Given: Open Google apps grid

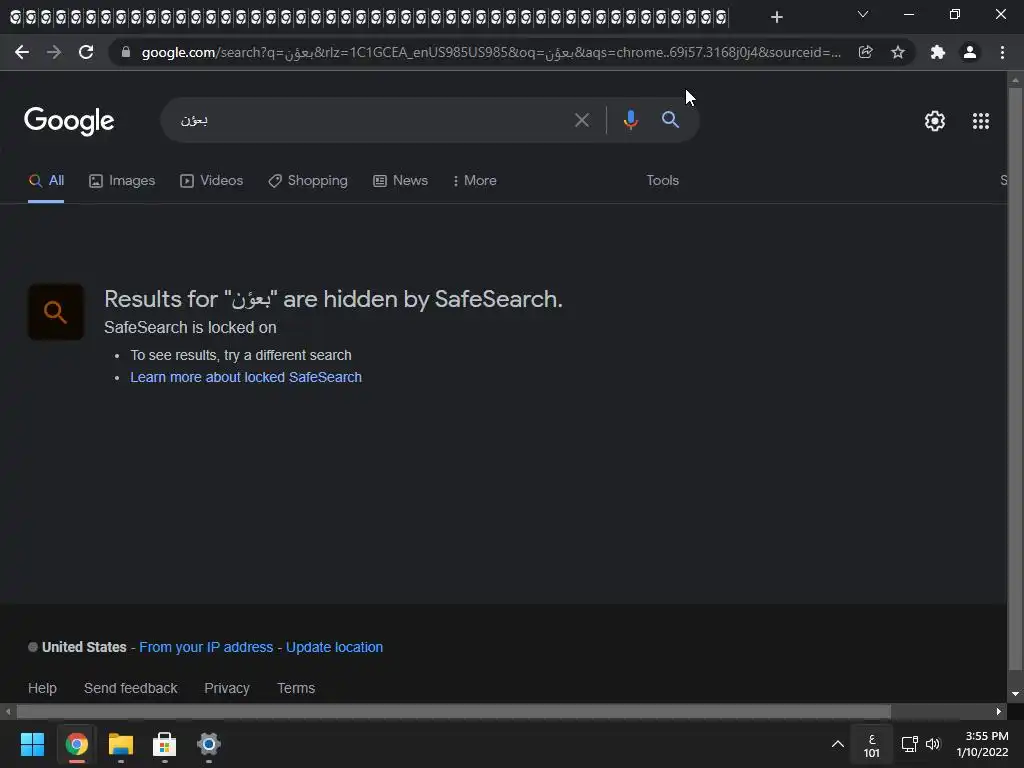Looking at the screenshot, I should [x=981, y=121].
